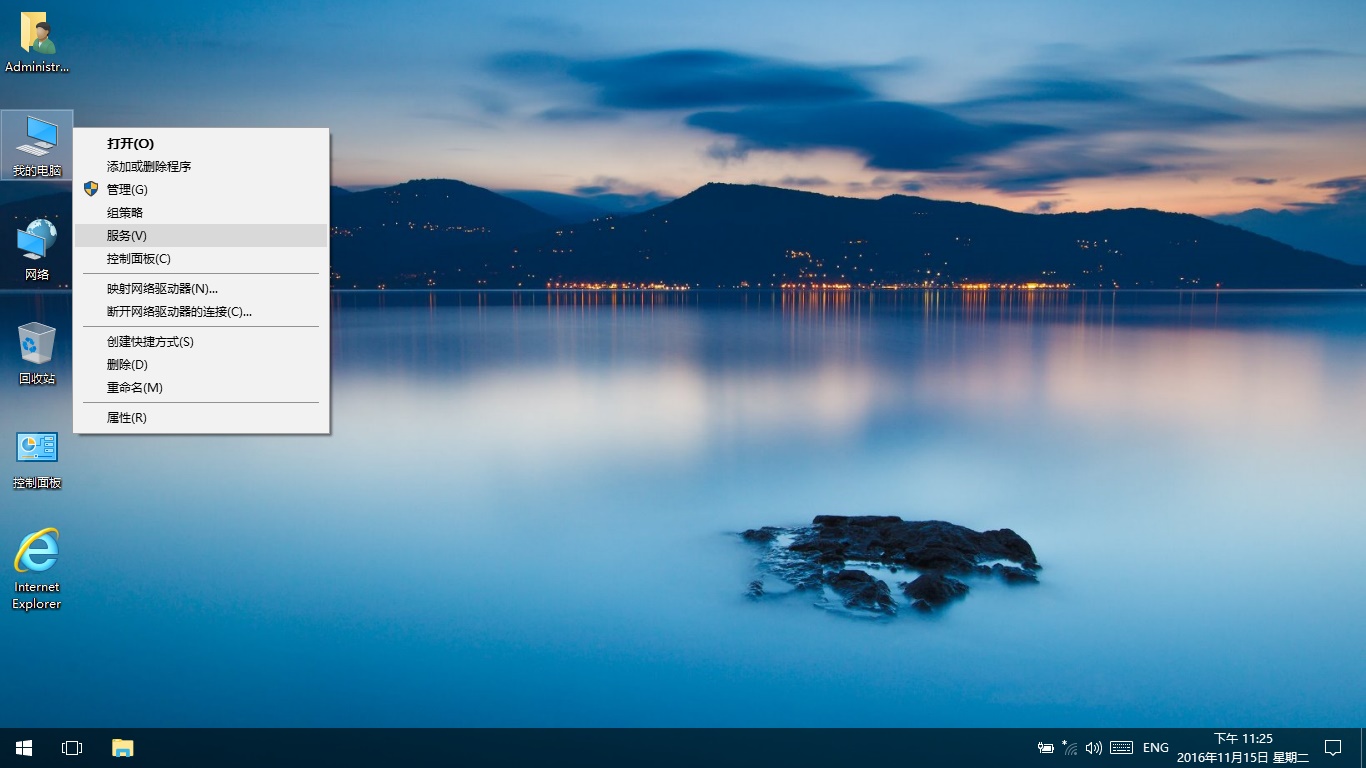Choose 创建快捷方式(S) in the context menu
The width and height of the screenshot is (1366, 768).
pyautogui.click(x=201, y=341)
